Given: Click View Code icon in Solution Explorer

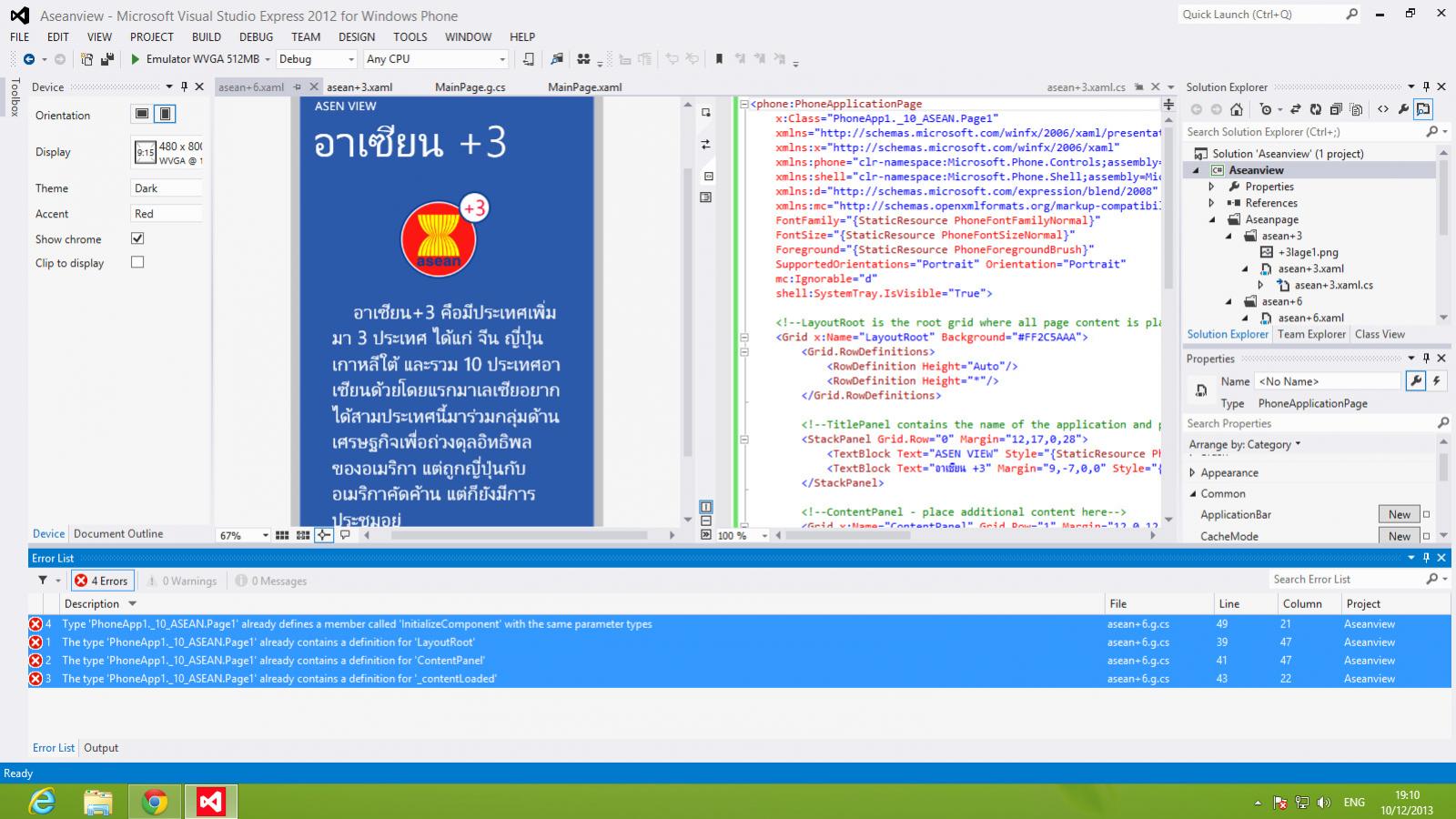Looking at the screenshot, I should 1383,109.
